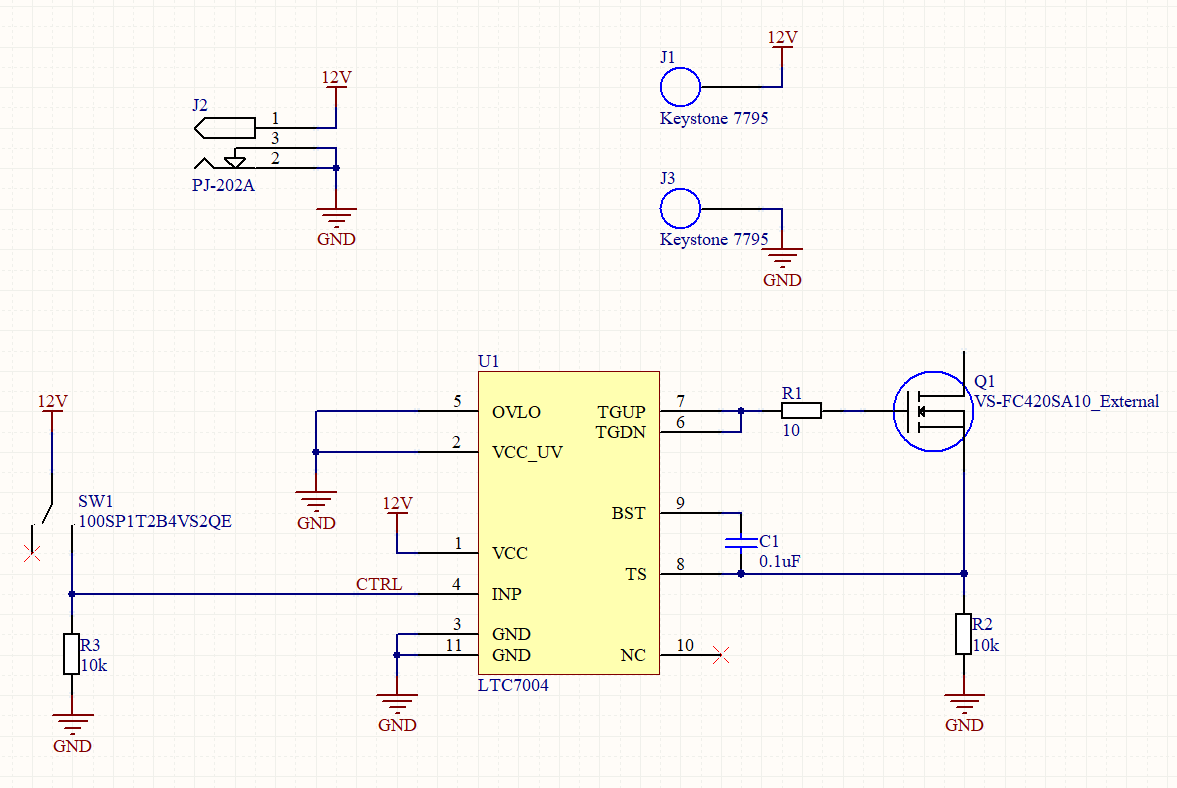
Task: Click resistor R2 10k near Q1
Action: click(963, 632)
